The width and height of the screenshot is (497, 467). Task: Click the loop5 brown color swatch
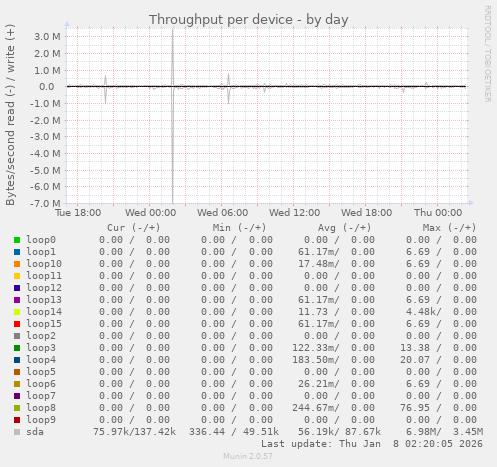point(17,372)
